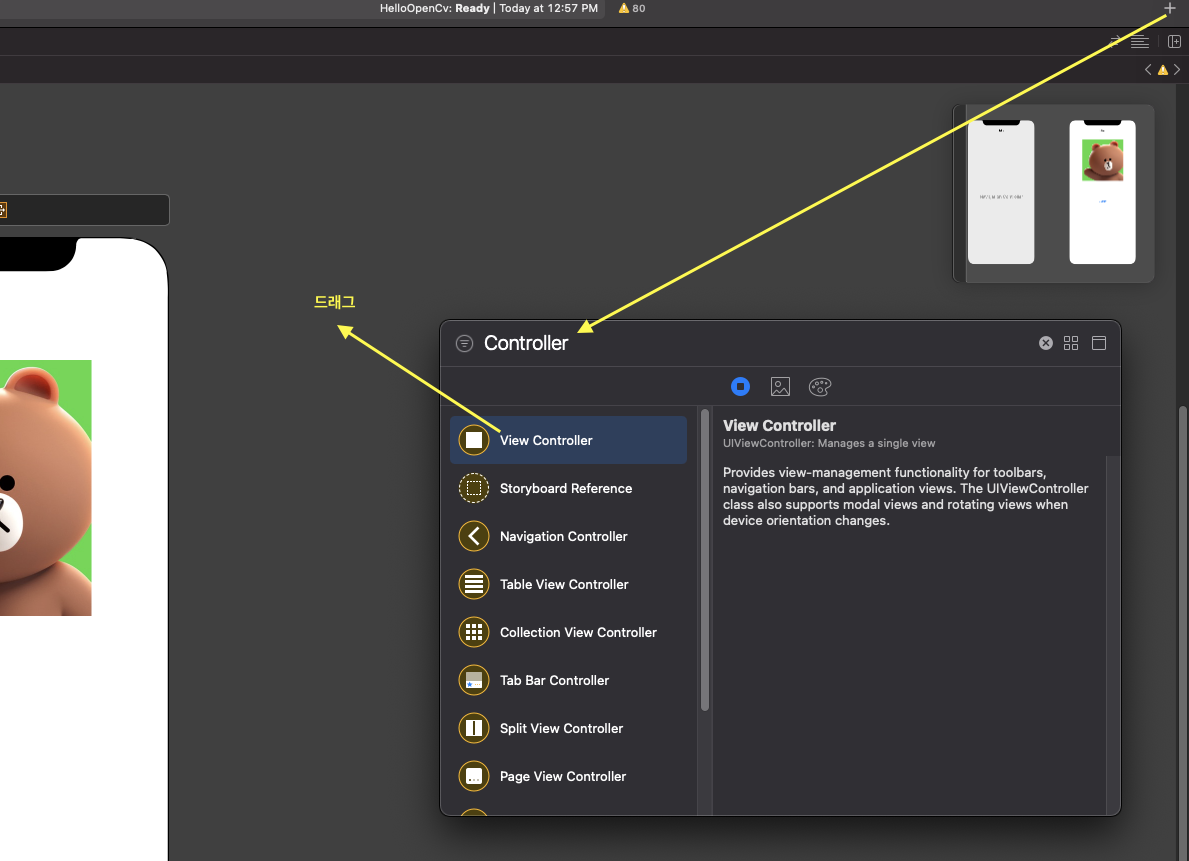Screen dimensions: 1189x861
Task: Select Page View Controller in the library
Action: click(568, 776)
